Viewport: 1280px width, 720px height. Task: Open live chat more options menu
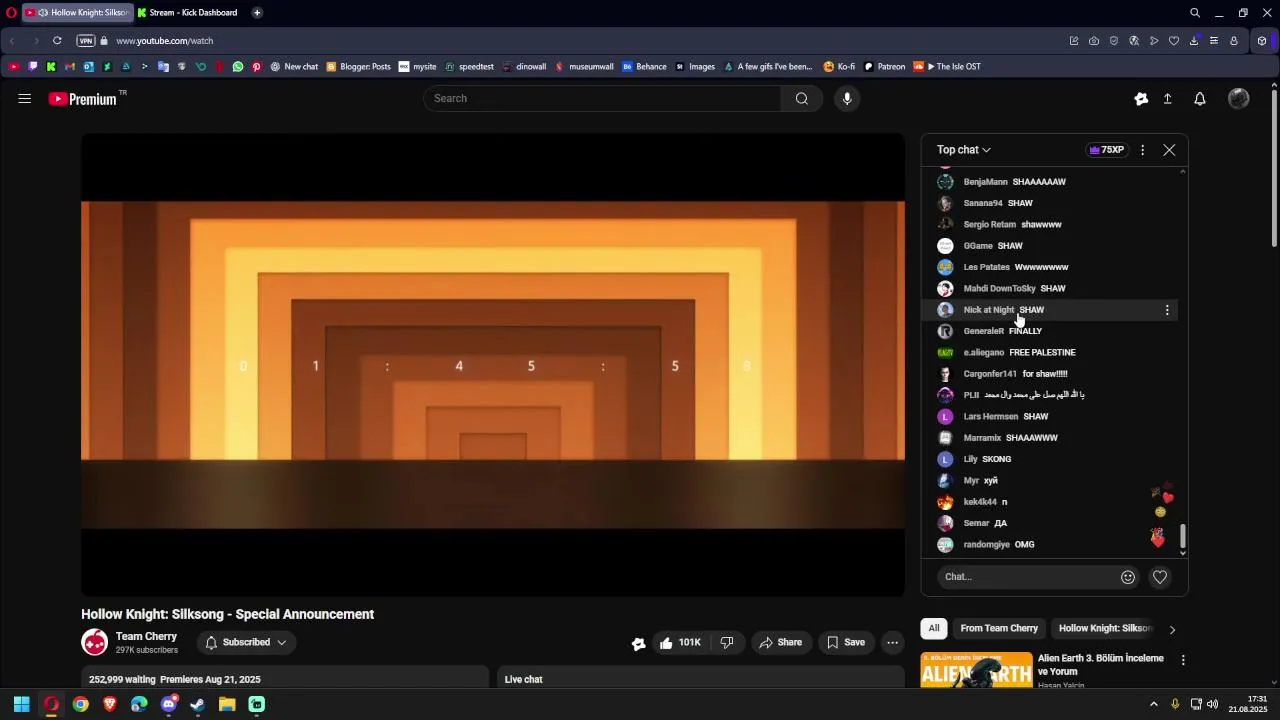(x=1142, y=150)
